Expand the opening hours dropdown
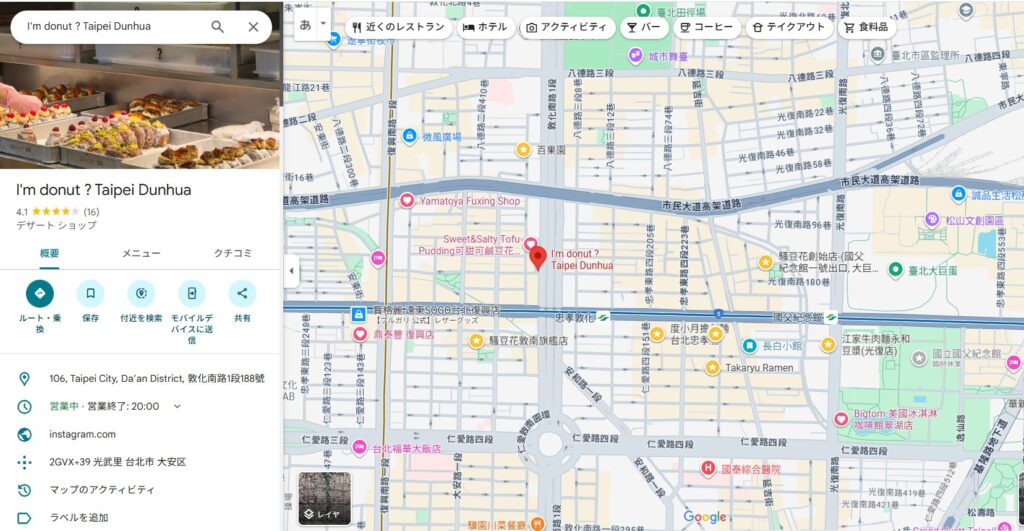 [x=177, y=406]
